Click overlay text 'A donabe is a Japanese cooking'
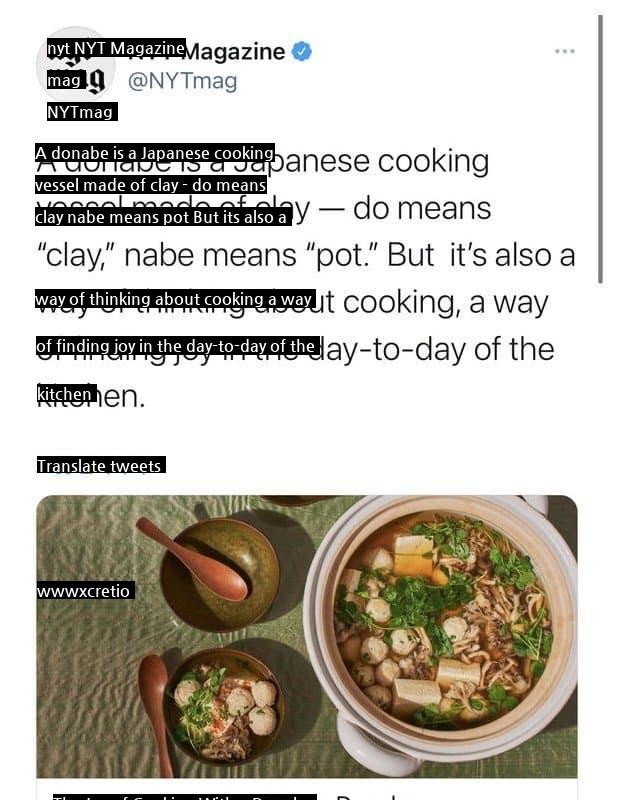 tap(155, 153)
